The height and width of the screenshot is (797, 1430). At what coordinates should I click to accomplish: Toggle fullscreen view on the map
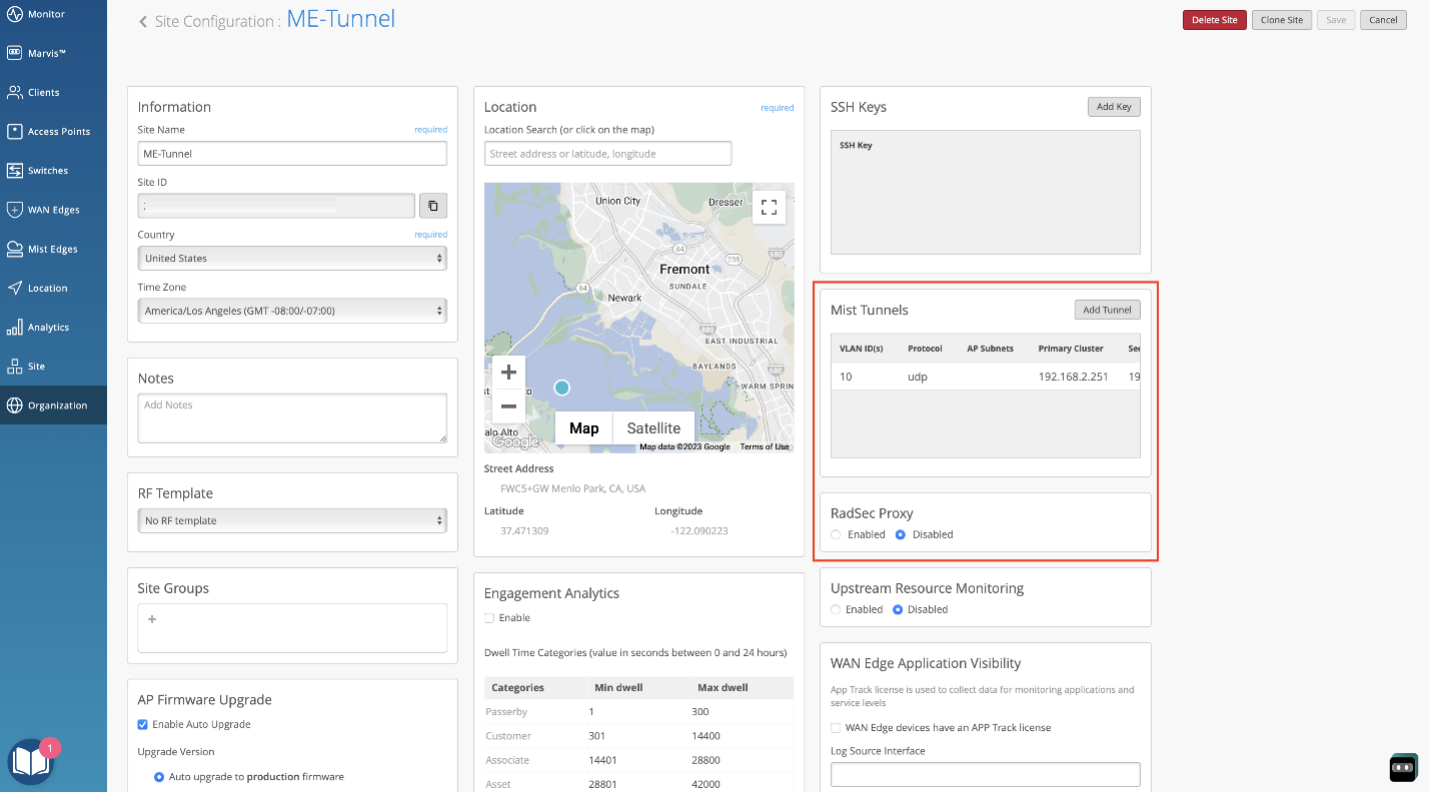click(x=768, y=207)
